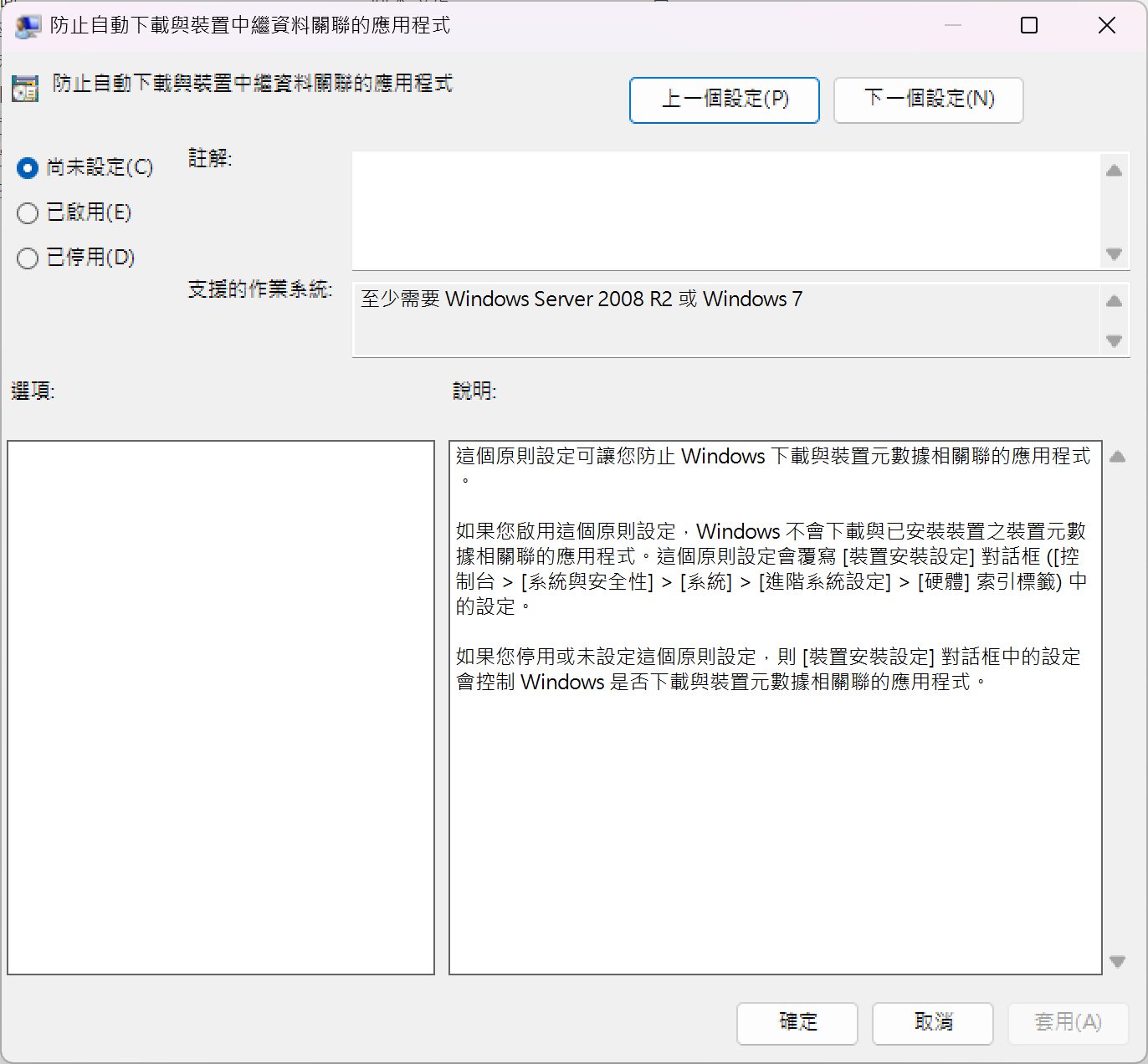Click the down arrow of the comment box scrollbar
Screen dimensions: 1148x1064
[1114, 253]
